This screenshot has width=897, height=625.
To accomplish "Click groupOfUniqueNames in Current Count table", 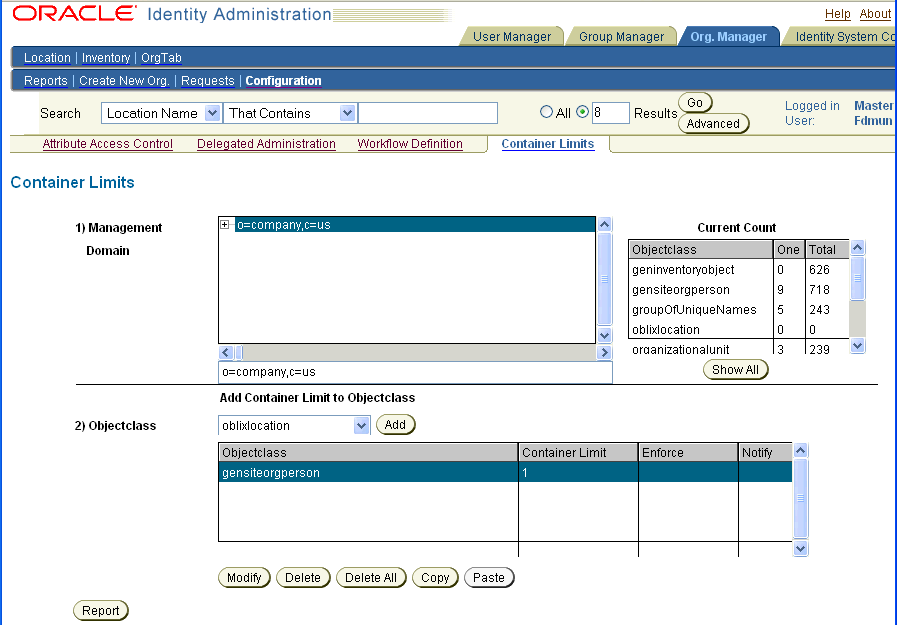I will click(694, 309).
